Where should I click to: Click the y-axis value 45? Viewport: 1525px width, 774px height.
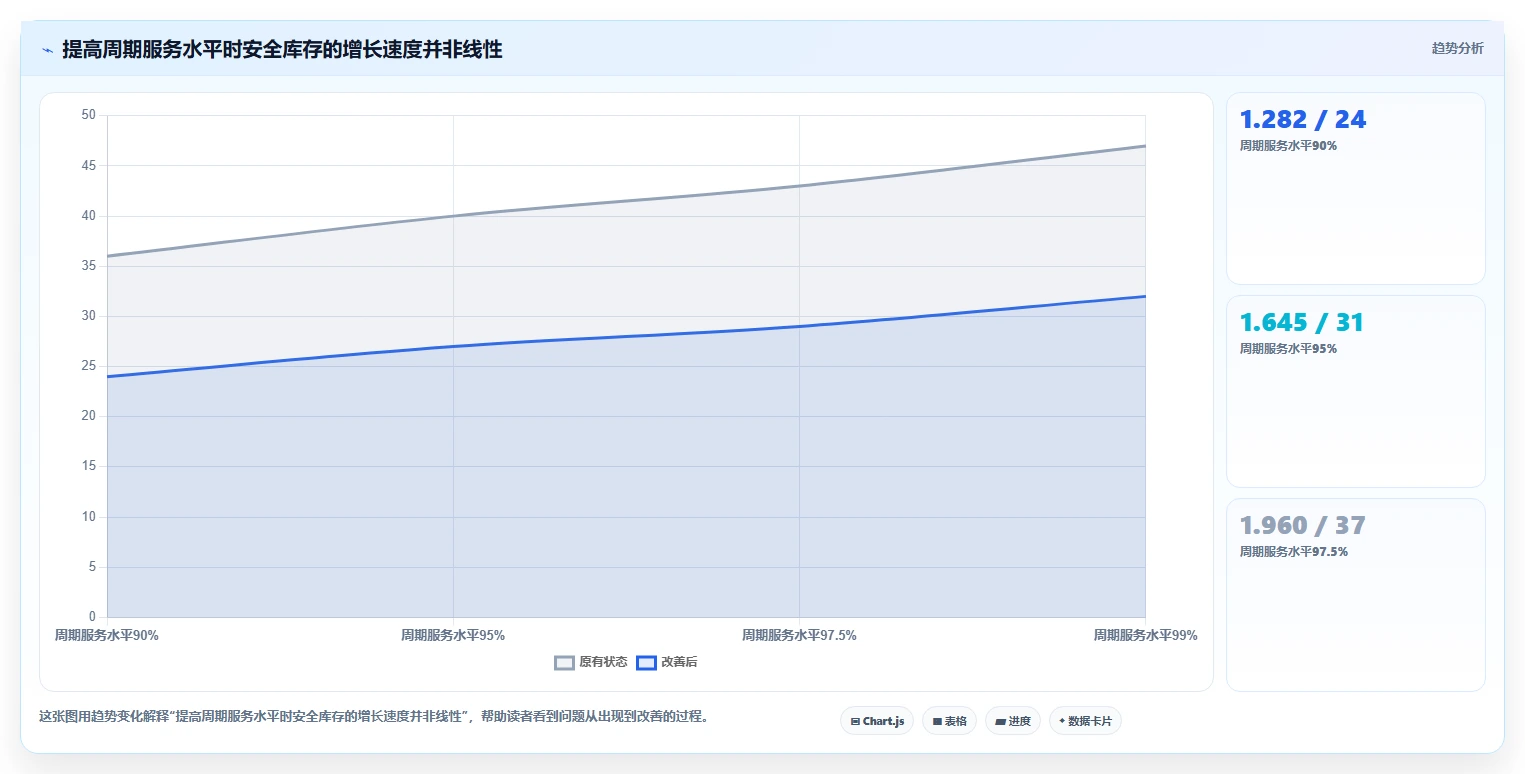[x=88, y=165]
